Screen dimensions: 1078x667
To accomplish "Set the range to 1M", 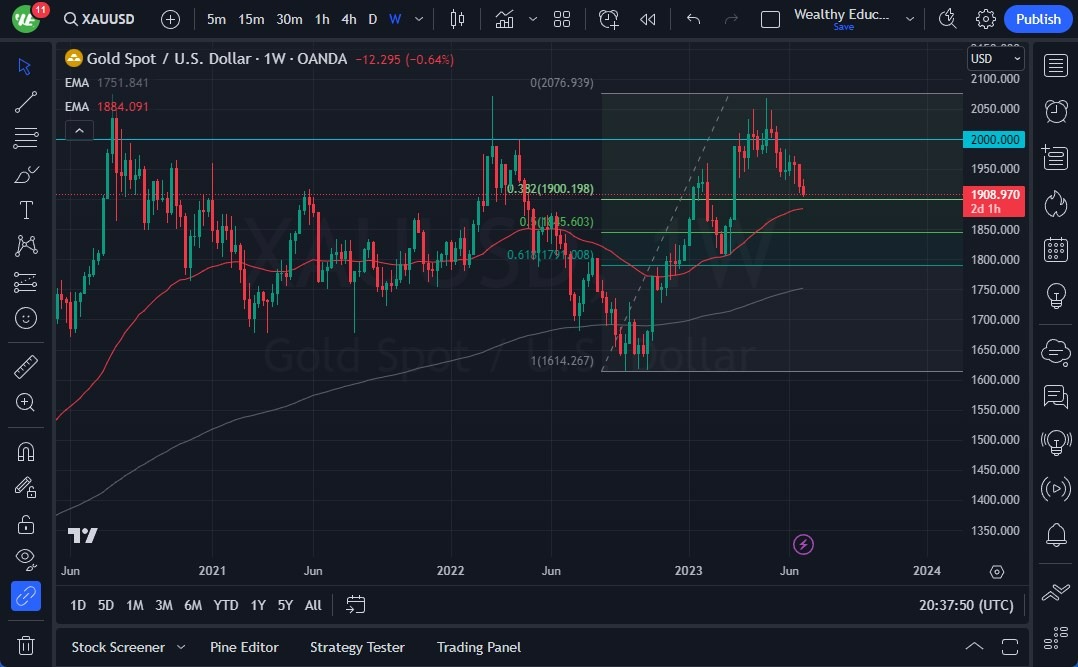I will [x=135, y=605].
